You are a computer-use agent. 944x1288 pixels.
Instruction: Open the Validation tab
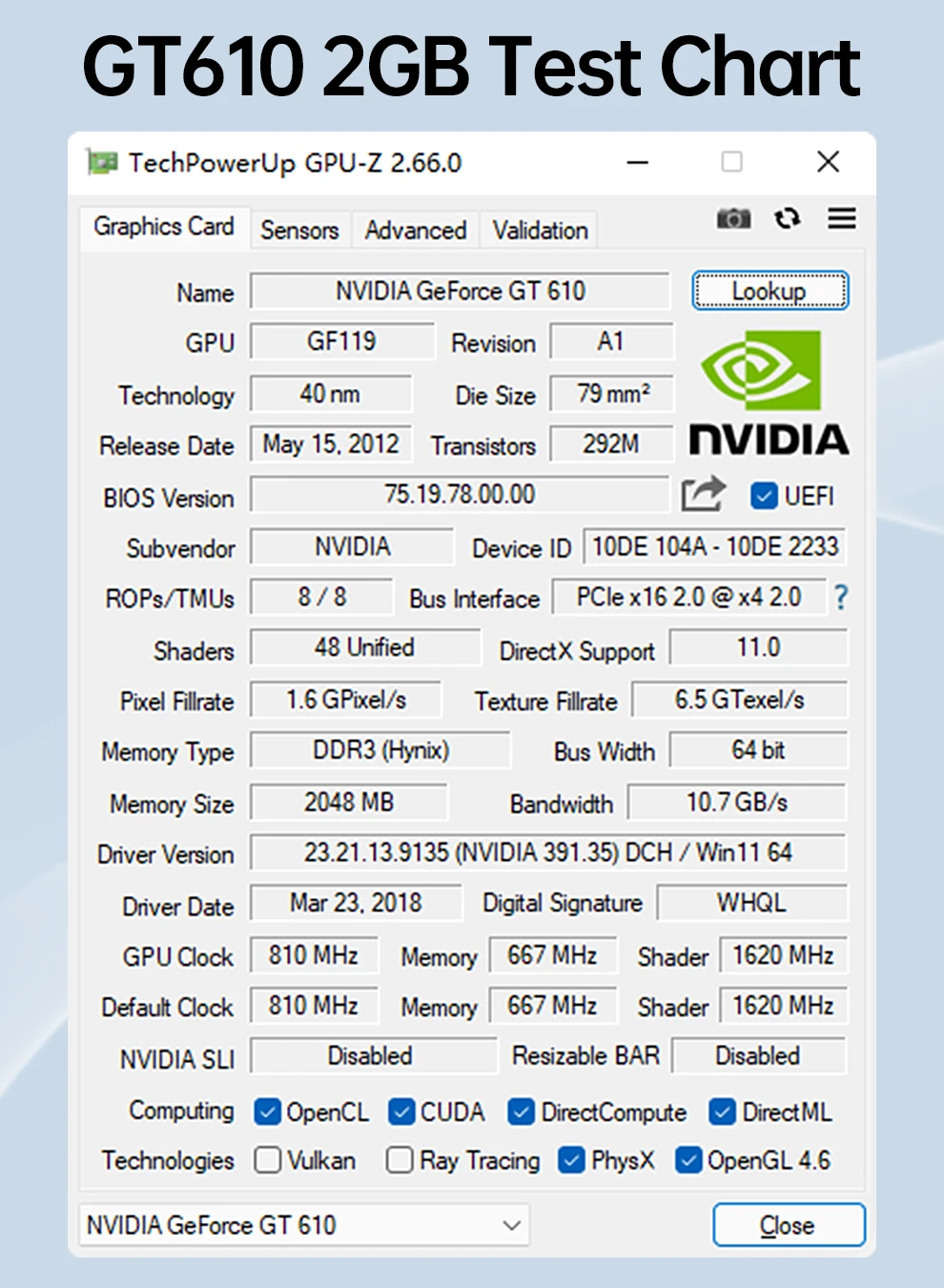(x=540, y=231)
